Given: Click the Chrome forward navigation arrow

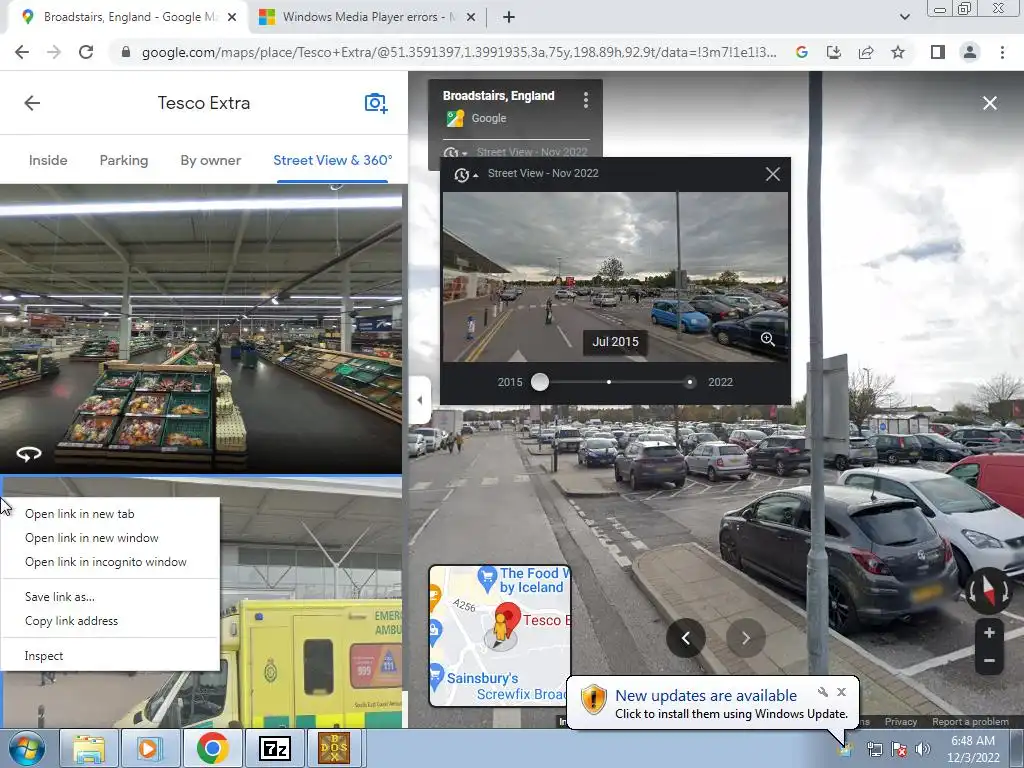Looking at the screenshot, I should [54, 52].
